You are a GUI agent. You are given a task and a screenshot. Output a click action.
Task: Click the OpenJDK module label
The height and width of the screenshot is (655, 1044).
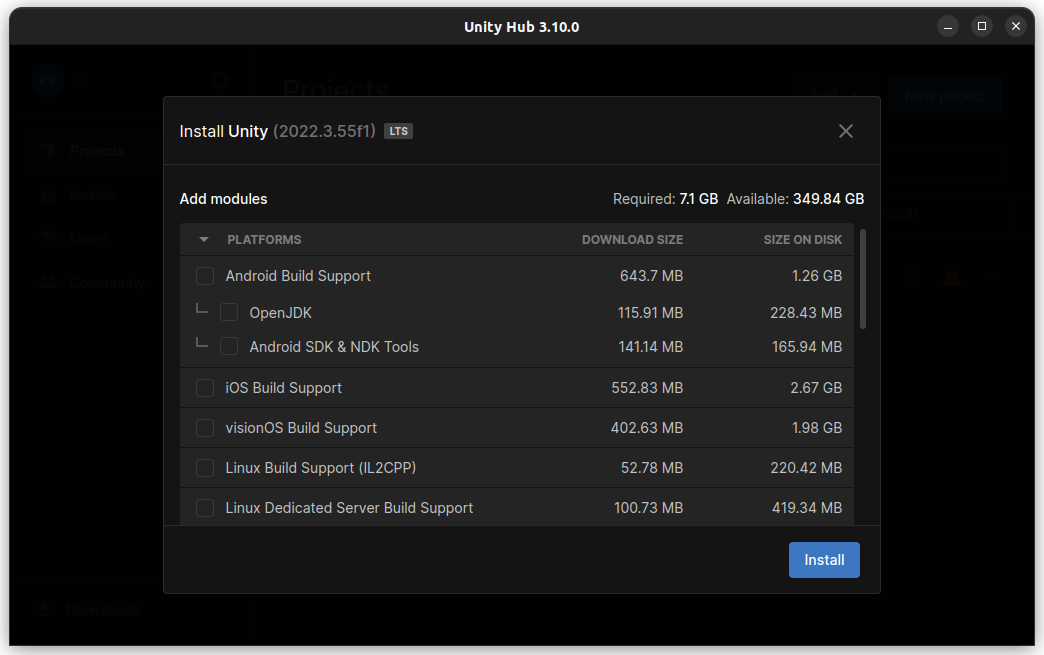tap(280, 313)
